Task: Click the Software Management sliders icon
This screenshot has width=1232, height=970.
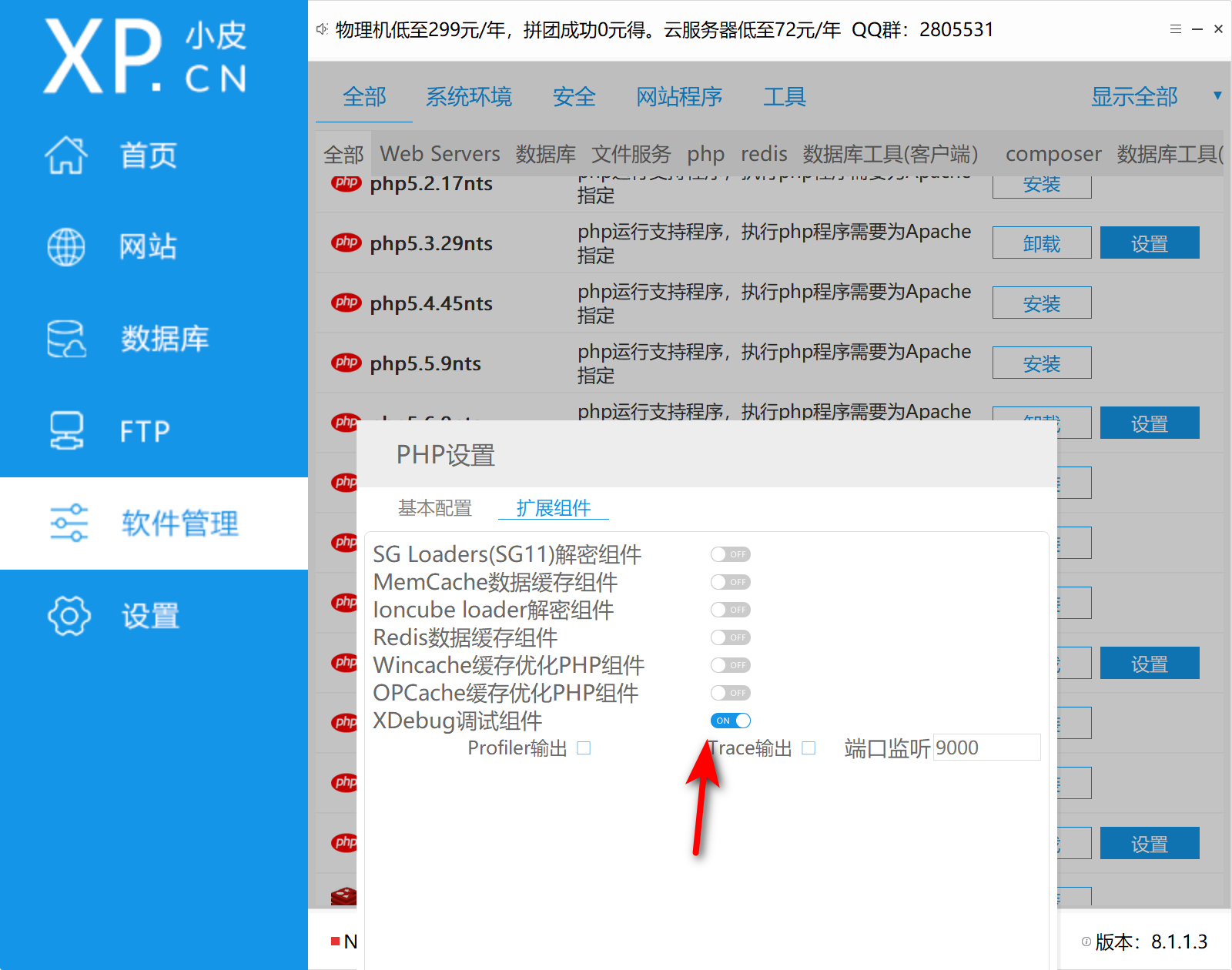Action: (69, 523)
